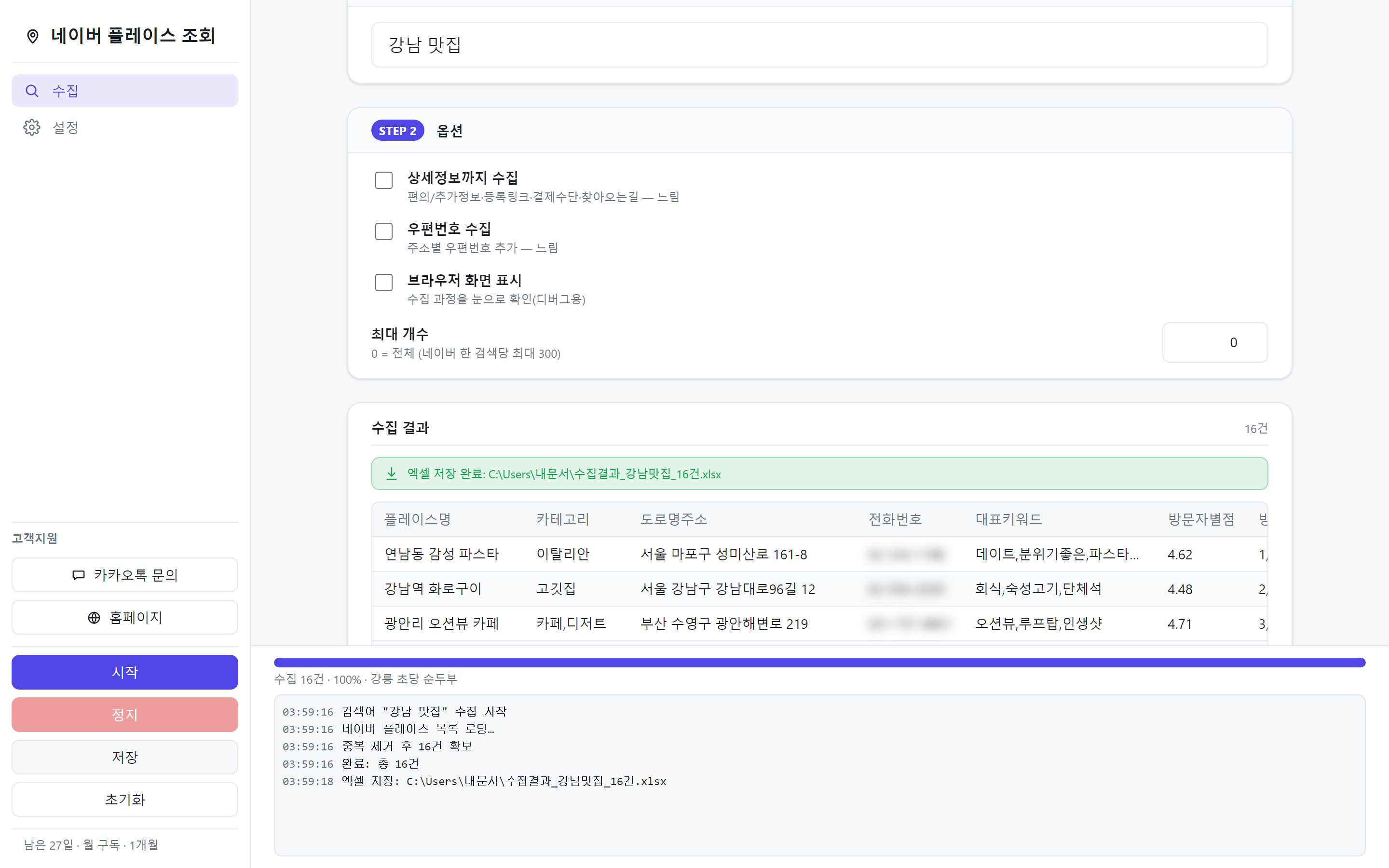Viewport: 1389px width, 868px height.
Task: Toggle 브라우저 화면 표시 checkbox
Action: pos(383,283)
